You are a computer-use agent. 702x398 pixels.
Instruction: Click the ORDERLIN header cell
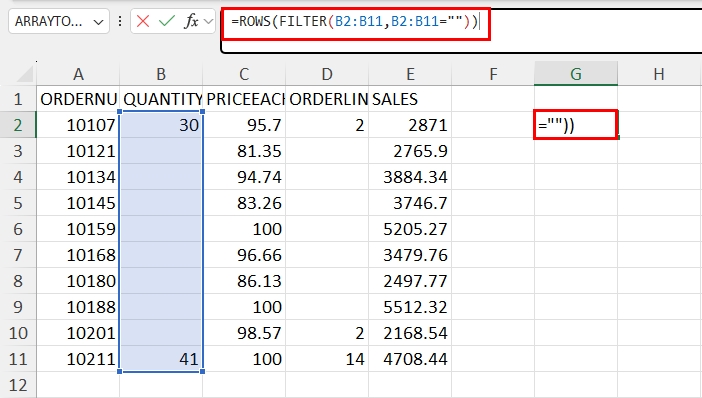pyautogui.click(x=327, y=99)
